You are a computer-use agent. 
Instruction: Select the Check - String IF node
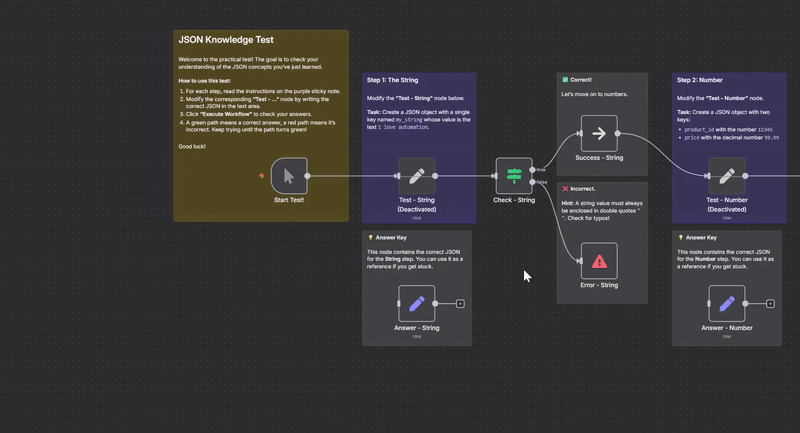click(514, 176)
